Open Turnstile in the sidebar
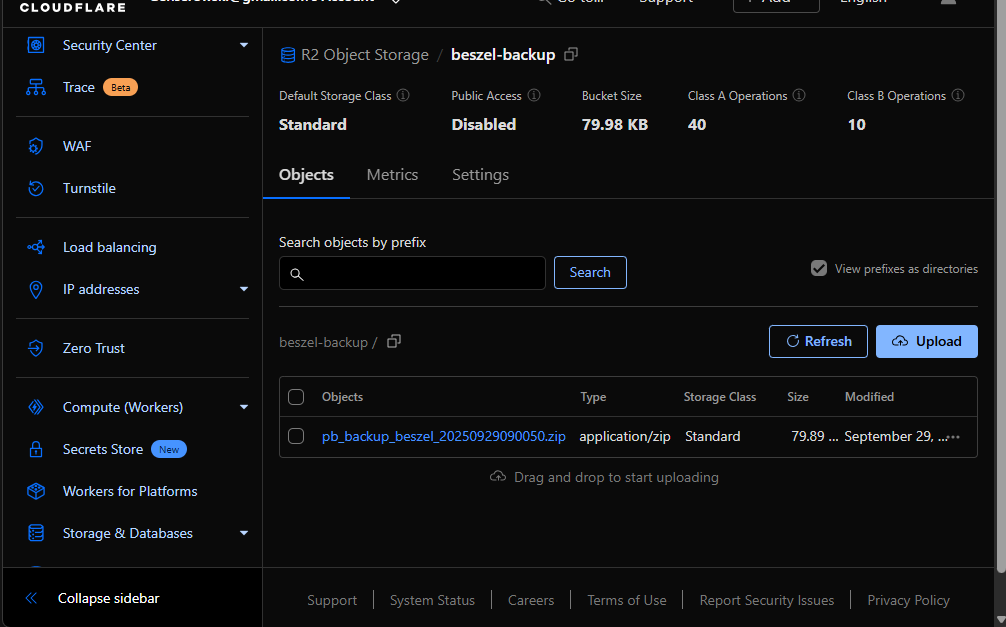The width and height of the screenshot is (1006, 627). point(89,189)
